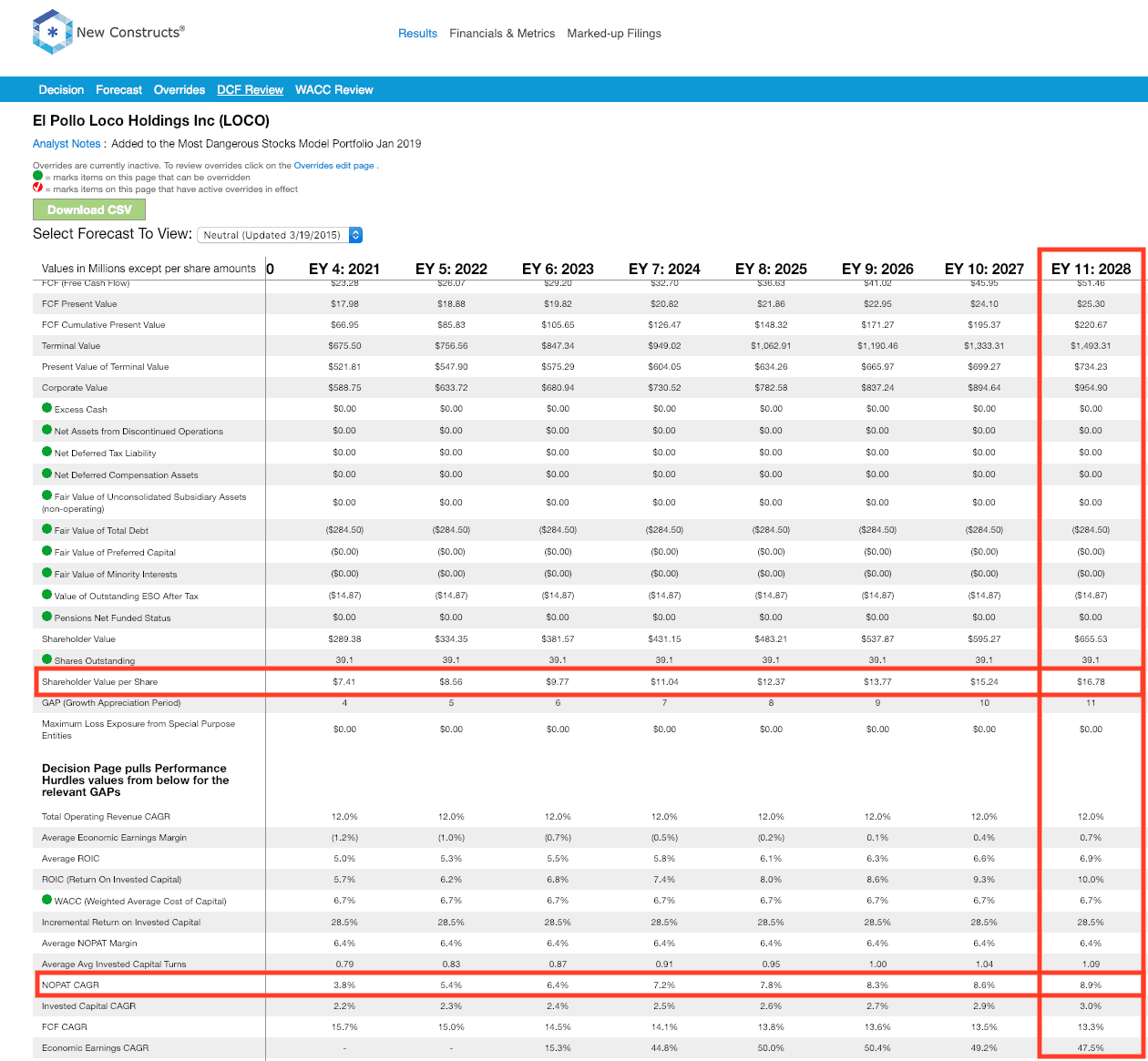The image size is (1148, 1061).
Task: Select the 47.5% Economic Earnings CAGR cell
Action: [x=1091, y=1048]
